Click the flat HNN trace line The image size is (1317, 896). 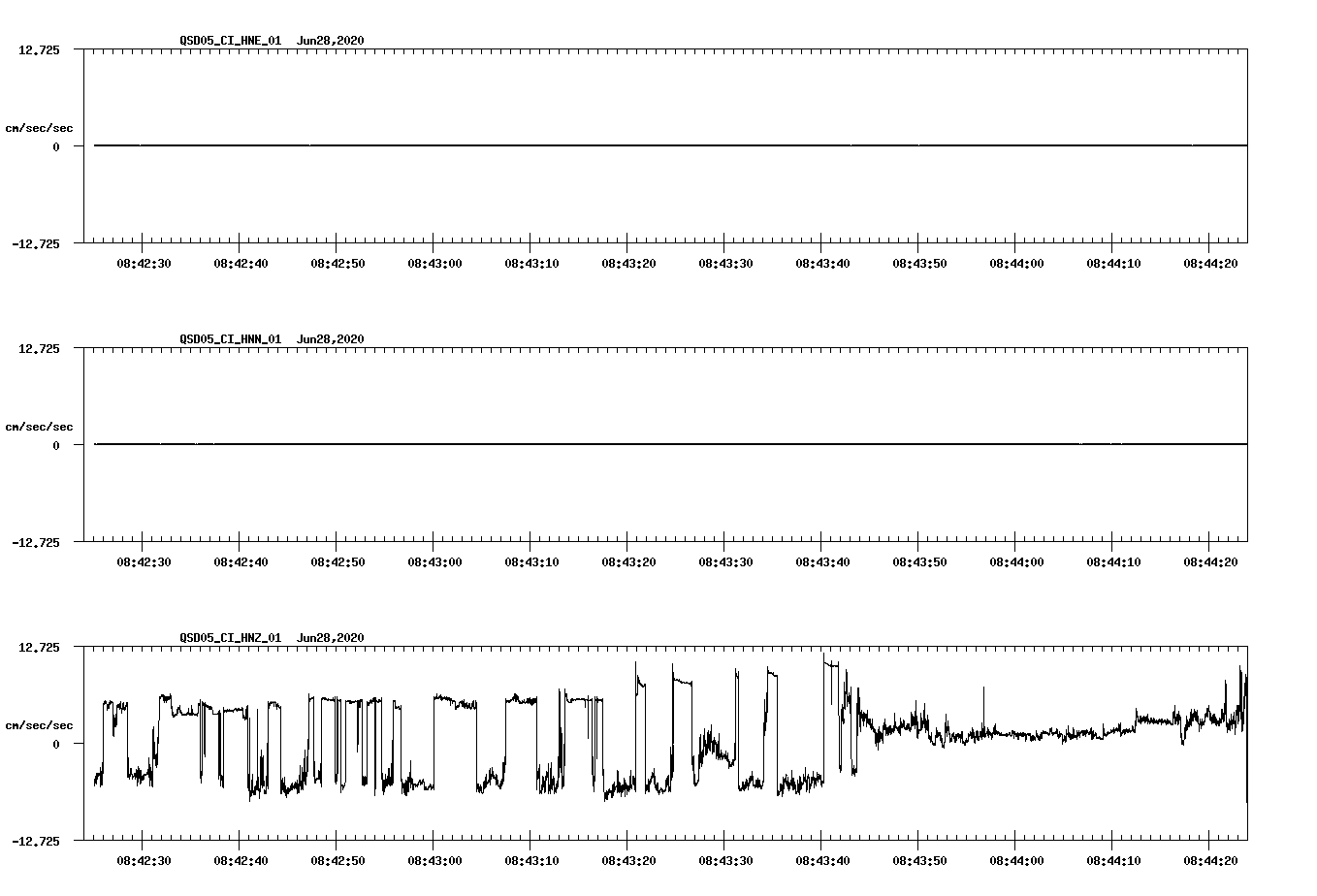[x=670, y=444]
